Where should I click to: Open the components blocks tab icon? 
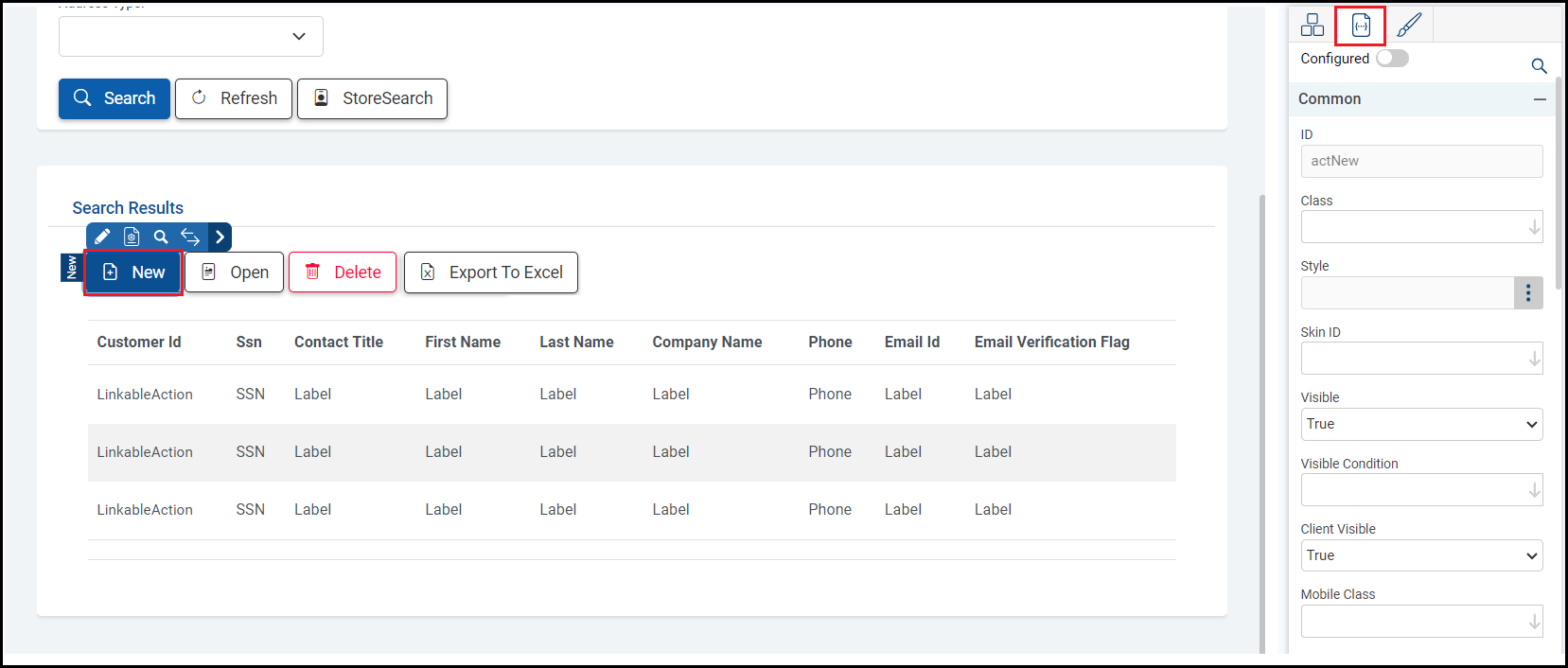click(1313, 25)
